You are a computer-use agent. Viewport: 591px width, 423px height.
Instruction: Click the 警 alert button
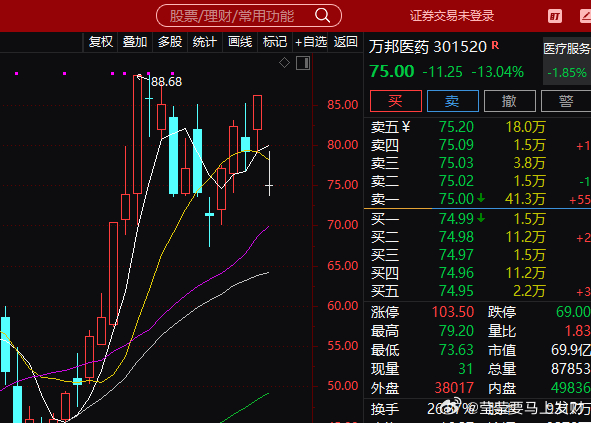(x=566, y=101)
